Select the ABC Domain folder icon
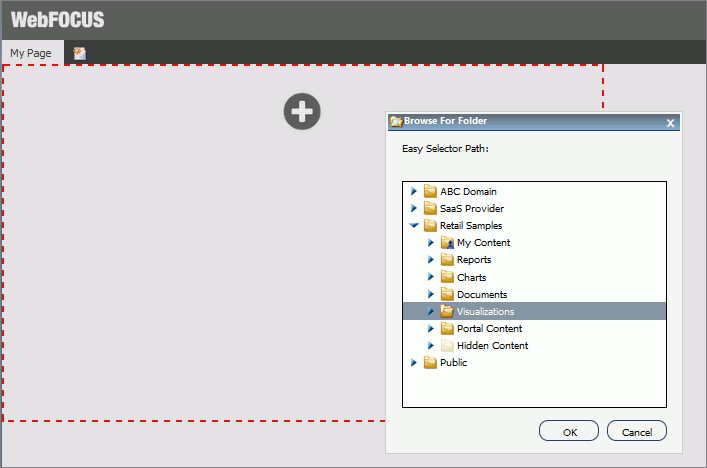The image size is (707, 468). [x=430, y=191]
